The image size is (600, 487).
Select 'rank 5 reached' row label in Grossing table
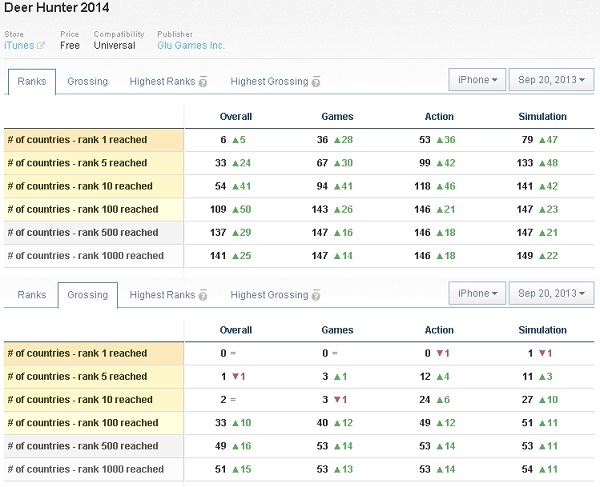click(94, 376)
